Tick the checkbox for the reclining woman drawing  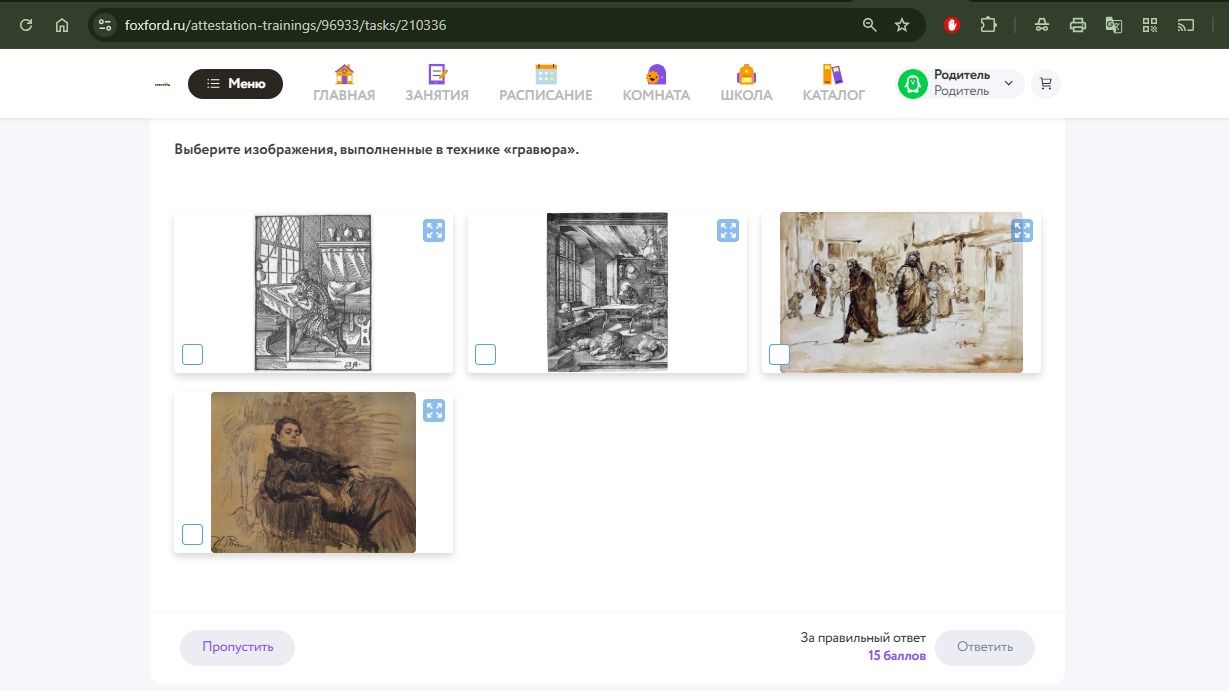[x=193, y=534]
